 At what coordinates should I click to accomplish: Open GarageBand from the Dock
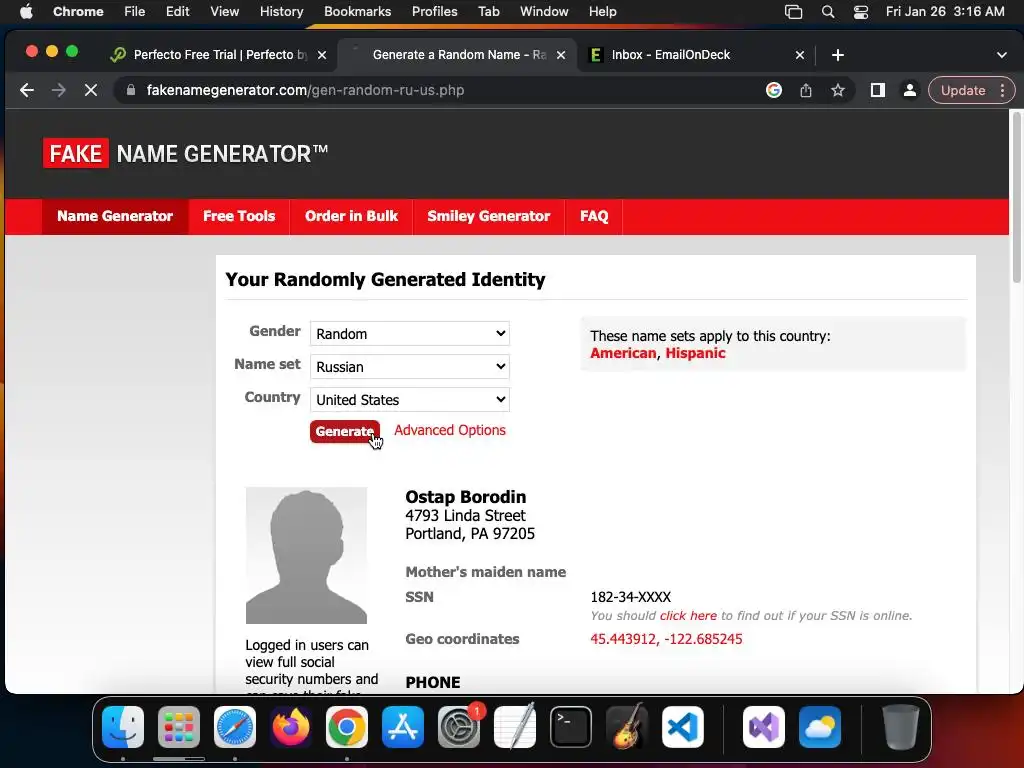[627, 727]
